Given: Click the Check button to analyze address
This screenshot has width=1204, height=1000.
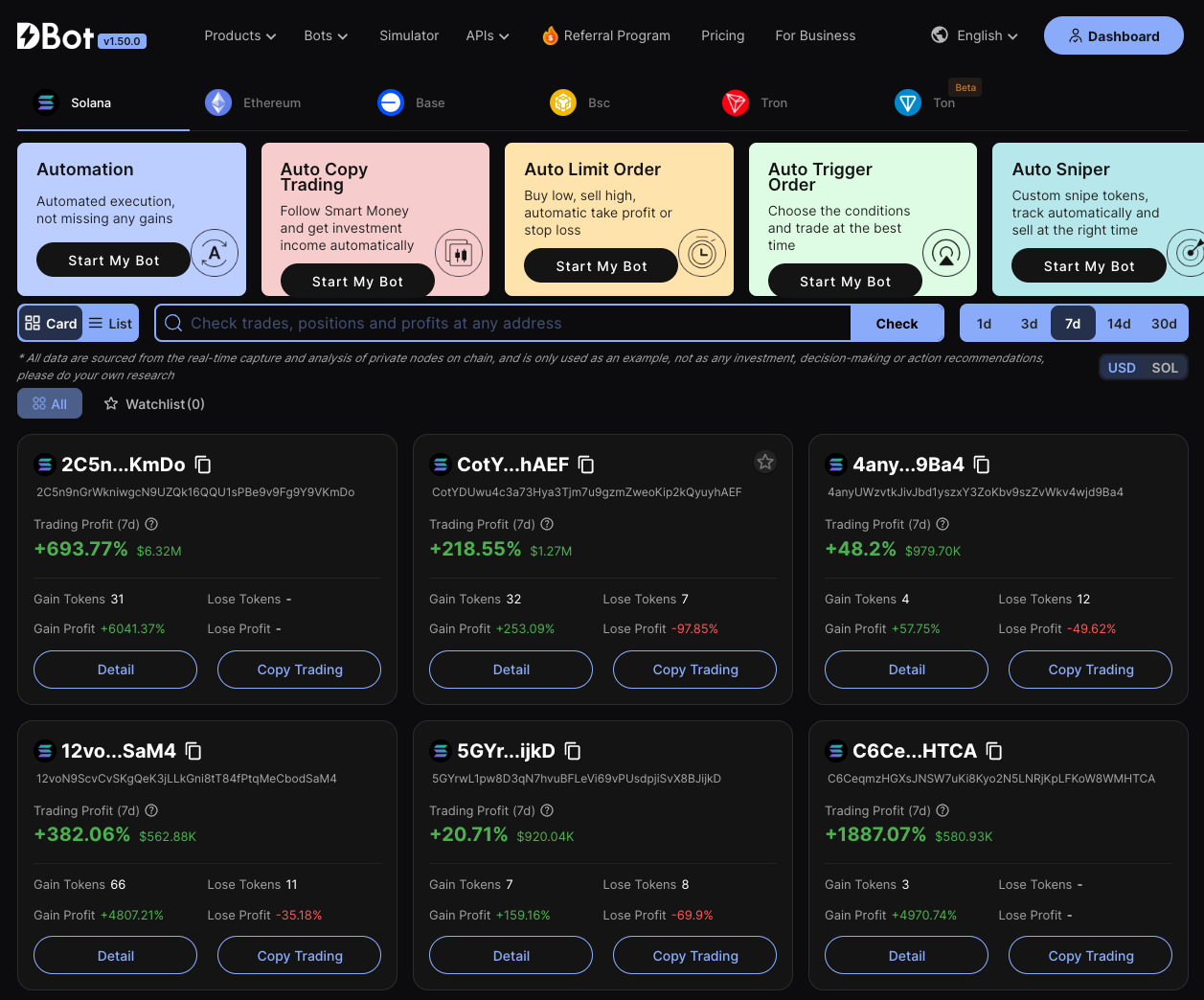Looking at the screenshot, I should [897, 323].
